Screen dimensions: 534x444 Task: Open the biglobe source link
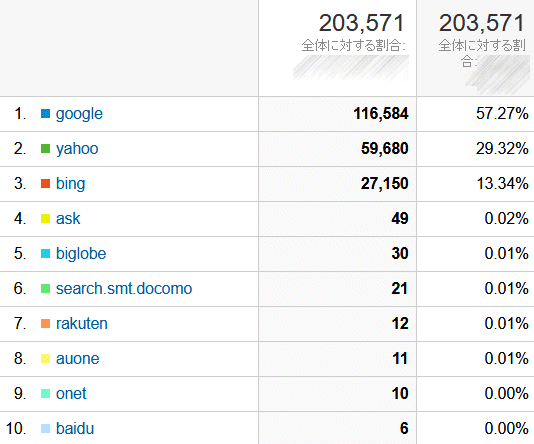click(x=81, y=254)
